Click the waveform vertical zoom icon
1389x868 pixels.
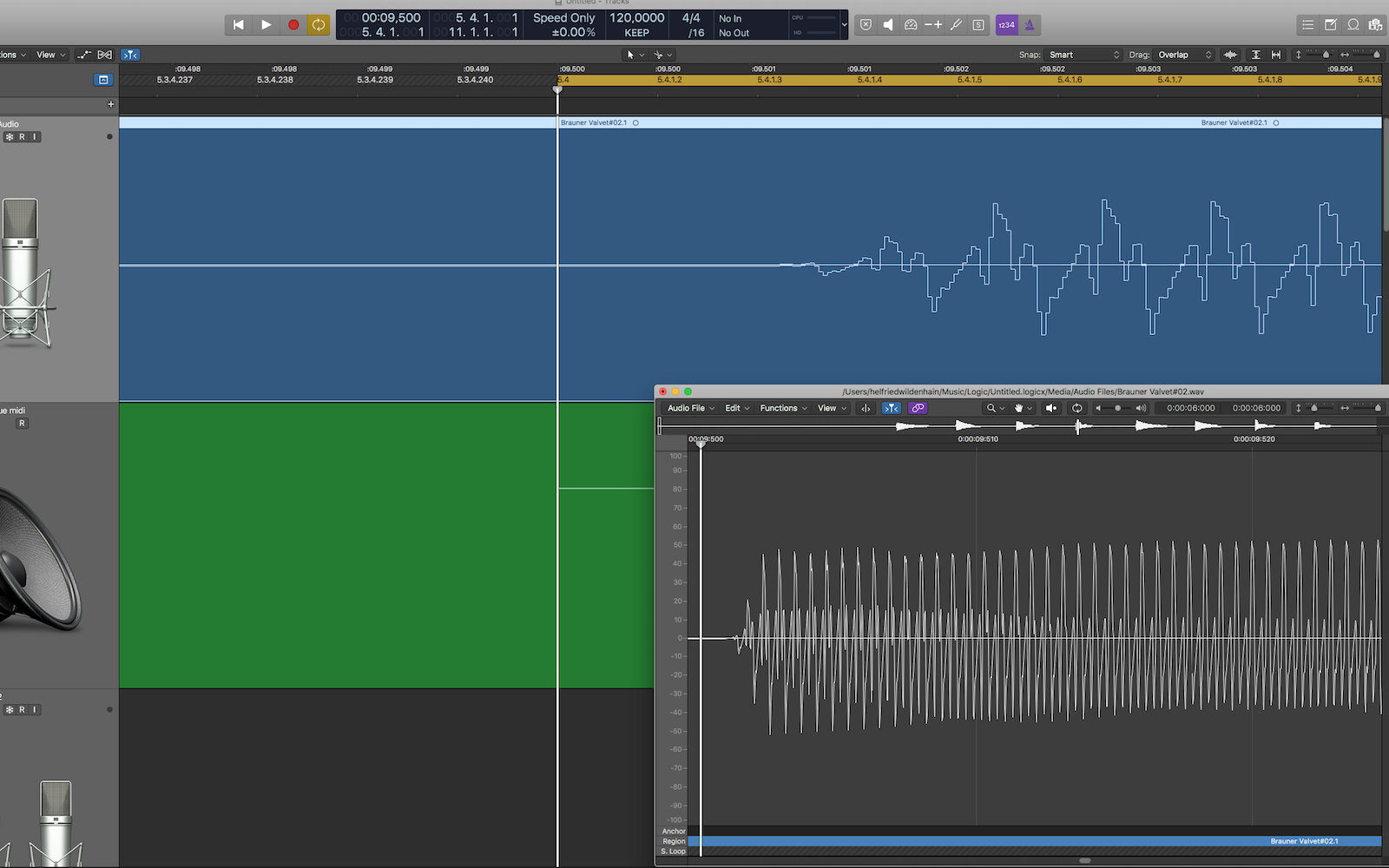click(1230, 55)
